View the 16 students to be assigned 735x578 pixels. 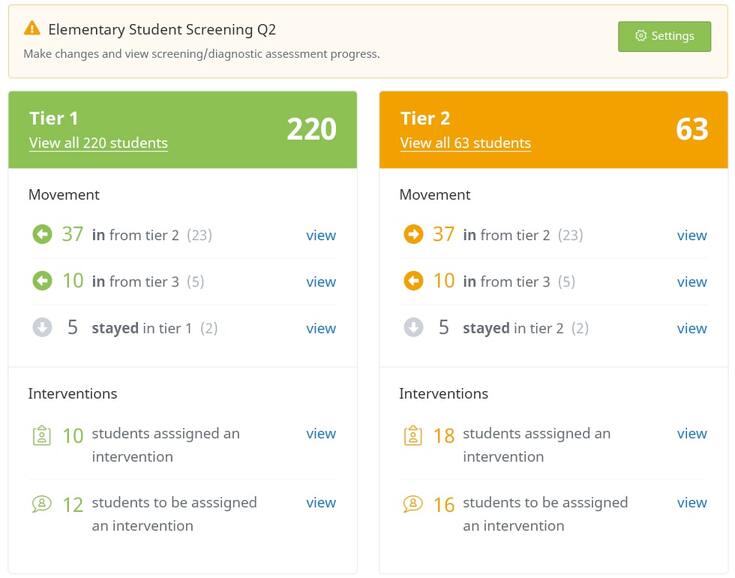tap(692, 503)
